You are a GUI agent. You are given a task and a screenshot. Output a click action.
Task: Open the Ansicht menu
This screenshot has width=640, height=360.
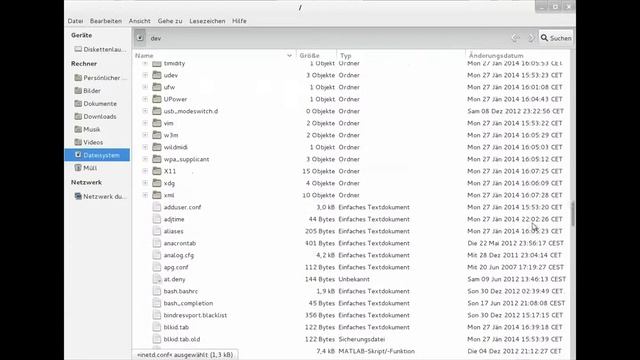pos(140,21)
